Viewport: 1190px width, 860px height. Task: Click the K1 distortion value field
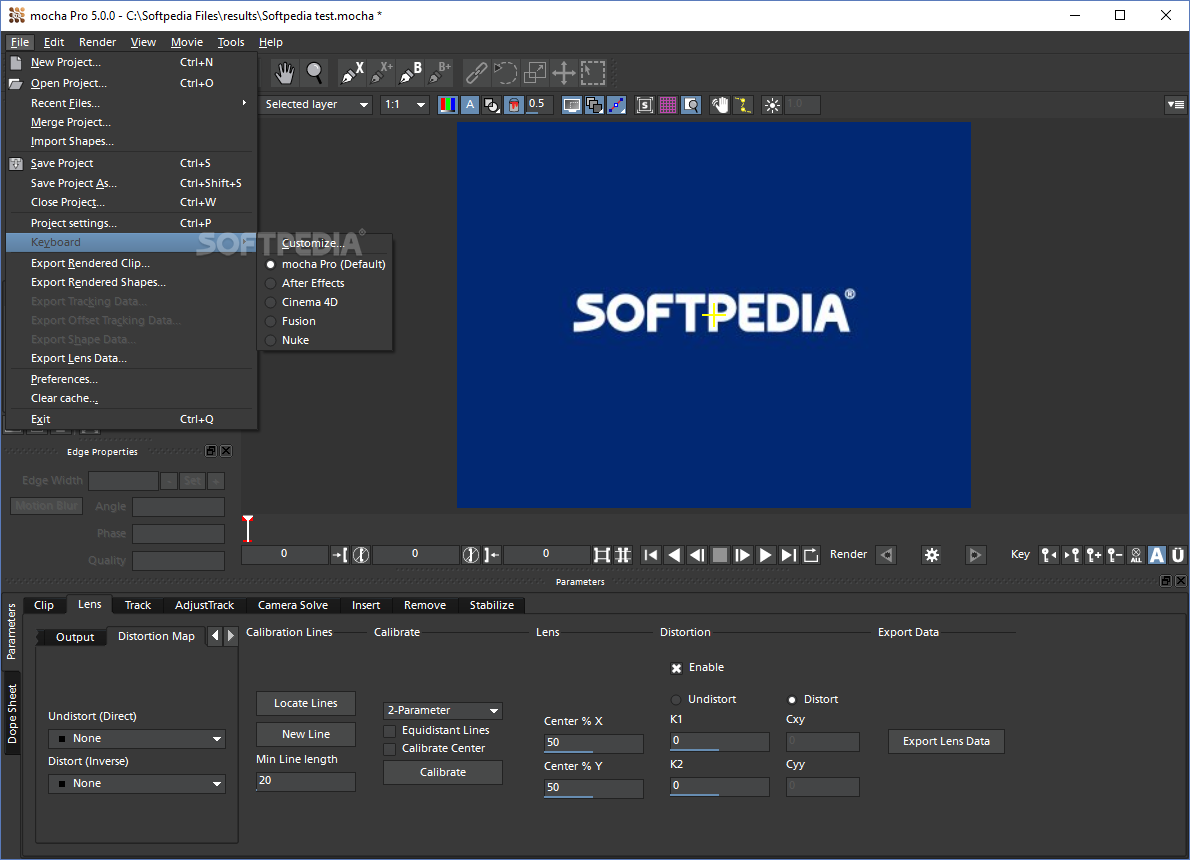click(x=719, y=742)
